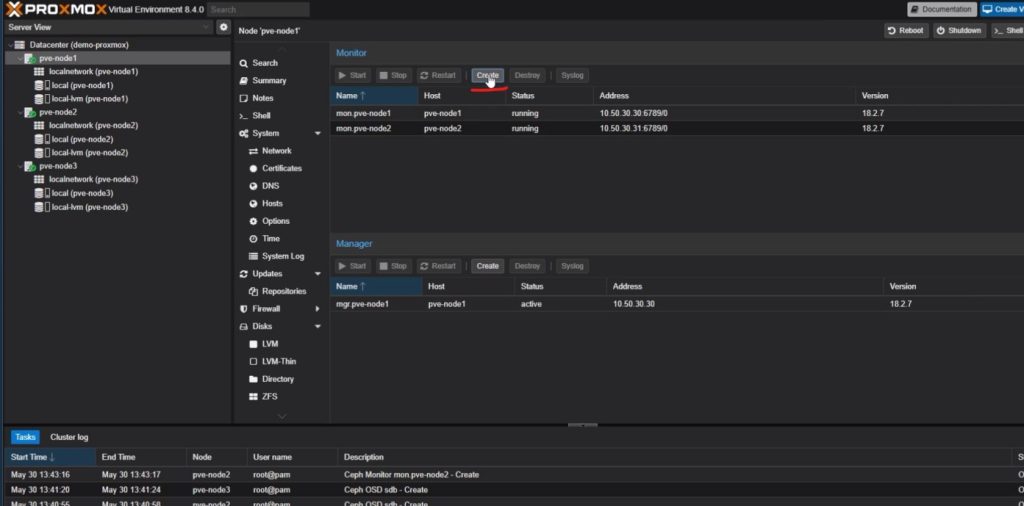
Task: Click Create in the Manager toolbar
Action: (x=487, y=266)
